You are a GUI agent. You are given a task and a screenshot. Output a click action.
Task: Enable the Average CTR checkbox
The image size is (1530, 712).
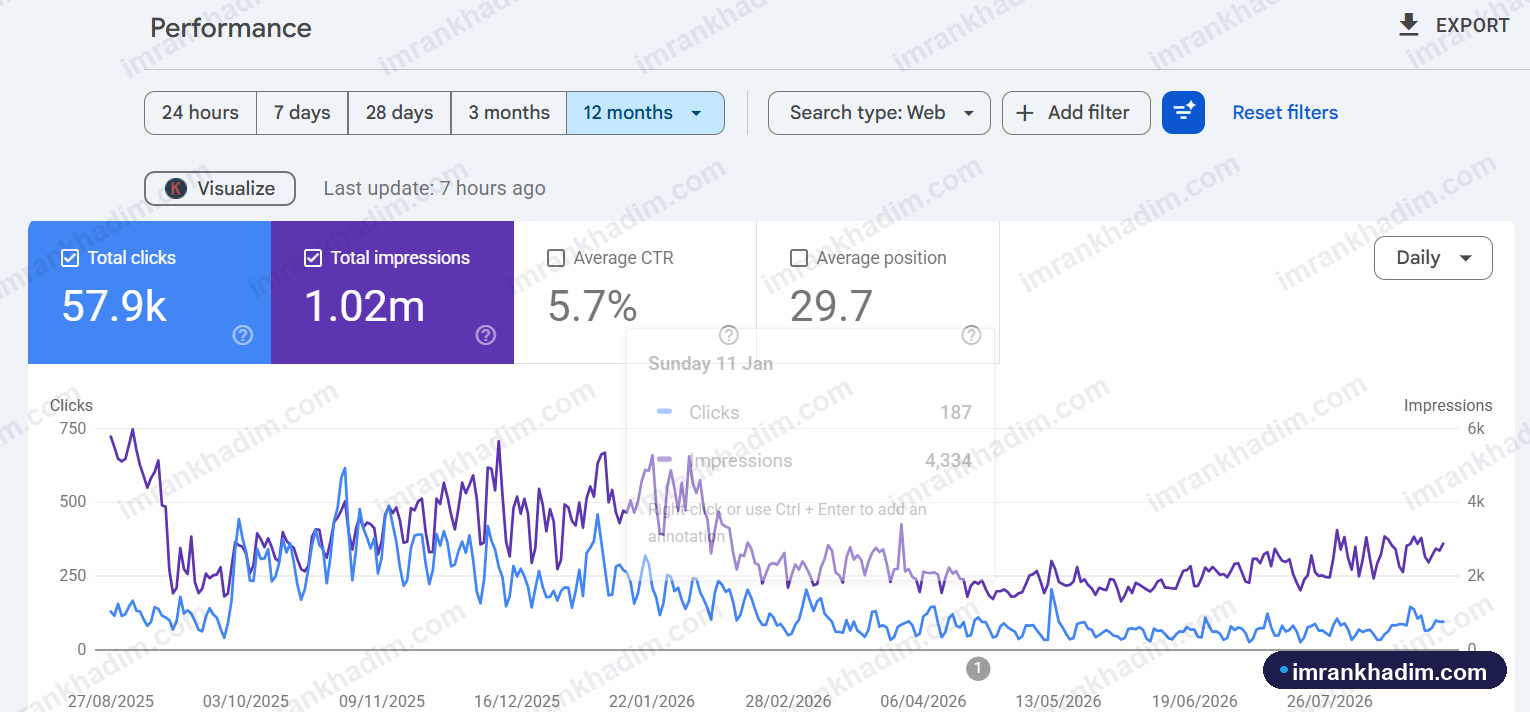point(556,258)
